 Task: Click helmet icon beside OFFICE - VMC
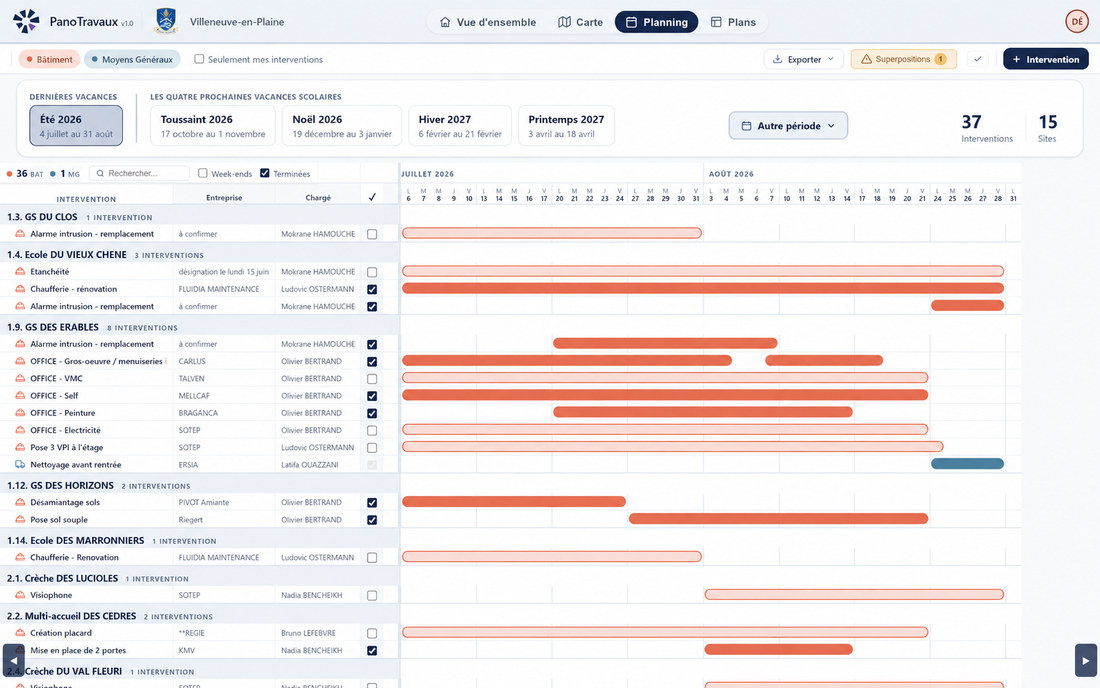click(20, 378)
